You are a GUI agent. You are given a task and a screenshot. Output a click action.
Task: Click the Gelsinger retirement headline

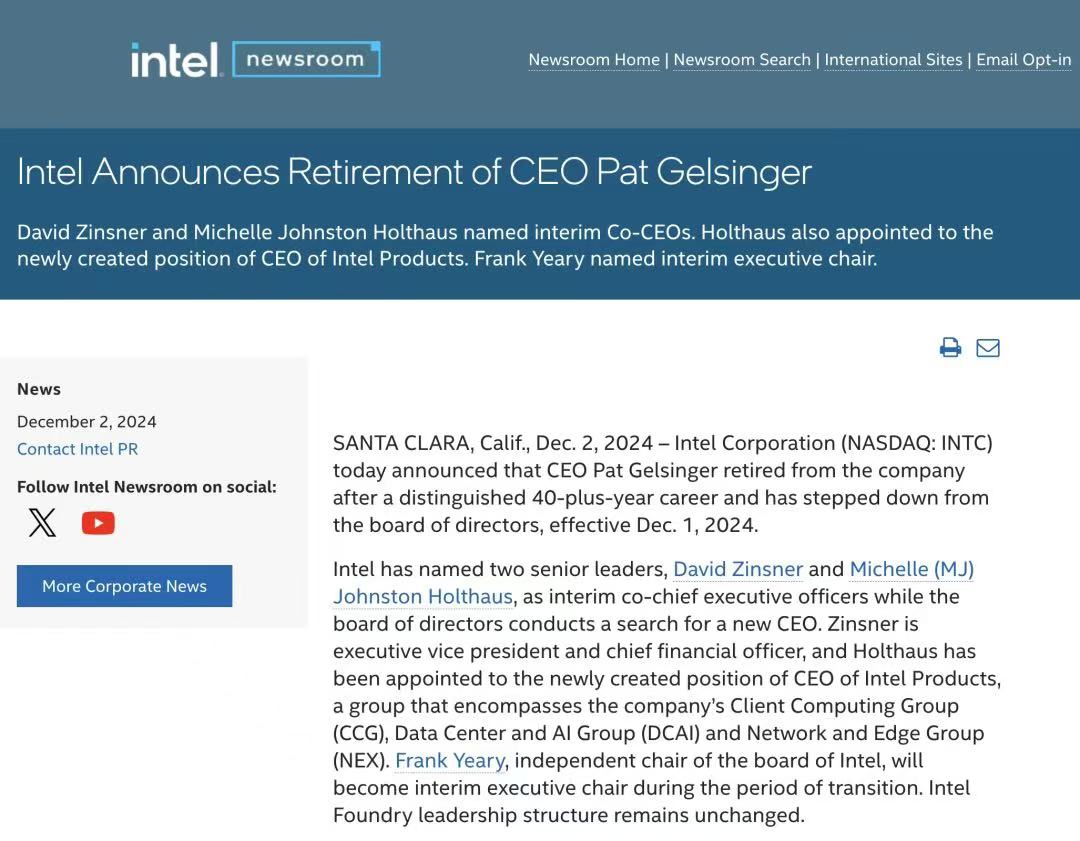point(414,172)
